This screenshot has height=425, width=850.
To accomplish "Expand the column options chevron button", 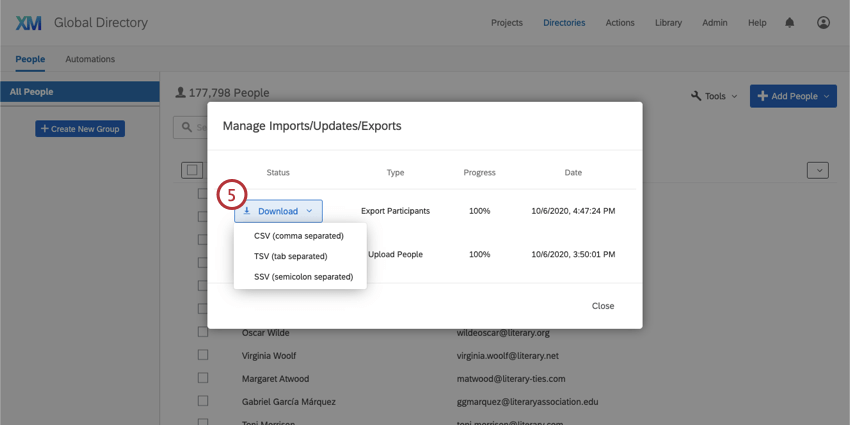I will click(x=817, y=170).
